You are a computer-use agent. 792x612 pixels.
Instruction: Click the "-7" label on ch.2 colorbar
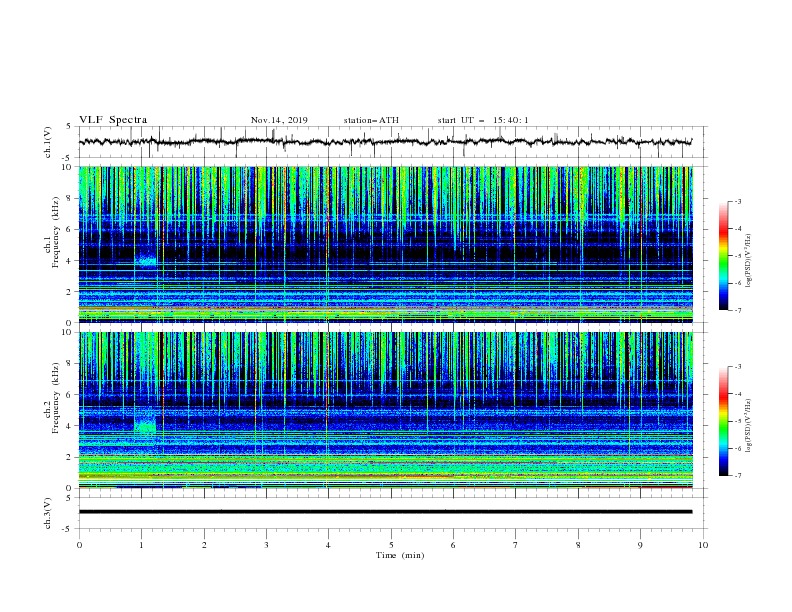738,475
